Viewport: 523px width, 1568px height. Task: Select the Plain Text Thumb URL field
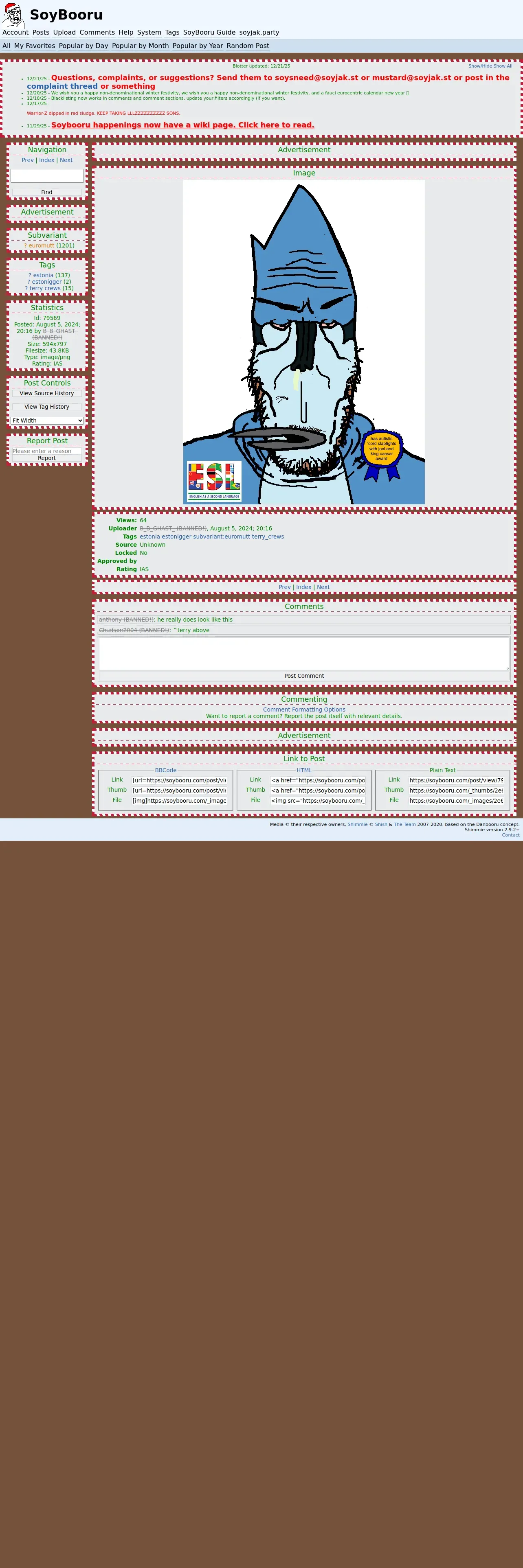456,791
